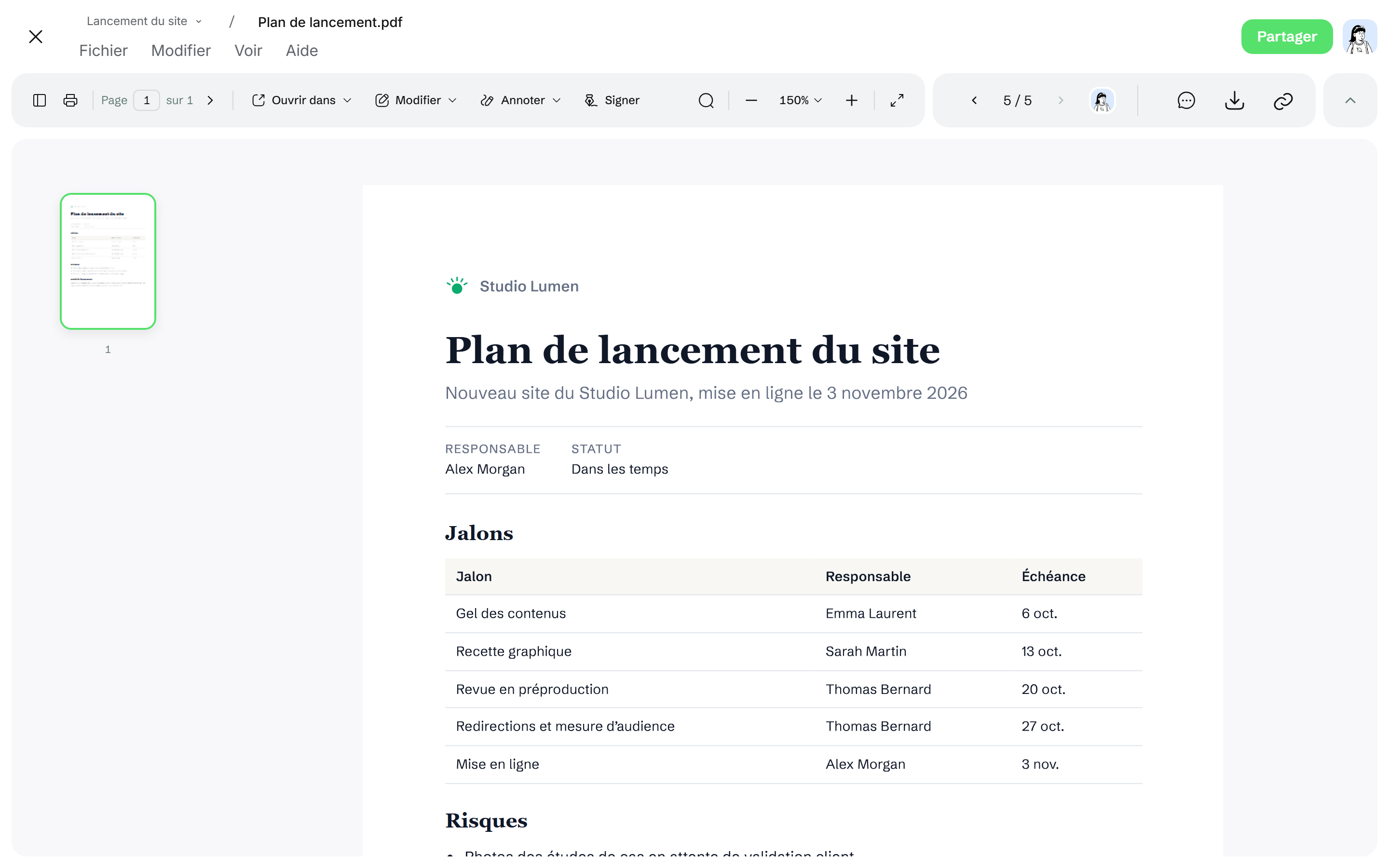Click the file owner avatar in toolbar
The image size is (1389, 868).
[x=1102, y=100]
